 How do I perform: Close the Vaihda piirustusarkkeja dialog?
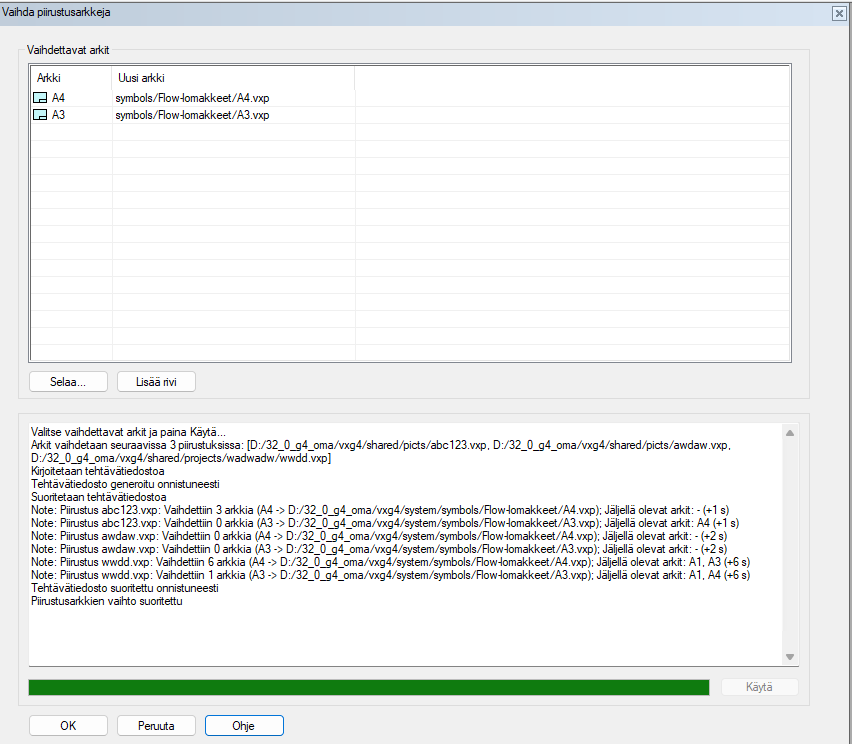coord(839,14)
